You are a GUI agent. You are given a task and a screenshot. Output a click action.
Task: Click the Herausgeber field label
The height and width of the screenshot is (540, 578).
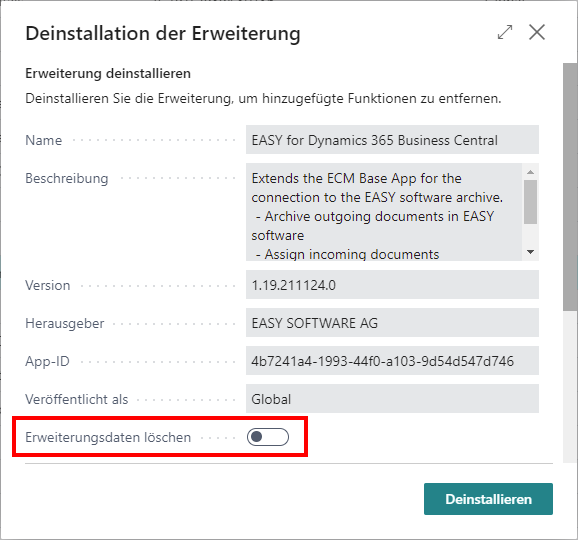(65, 323)
